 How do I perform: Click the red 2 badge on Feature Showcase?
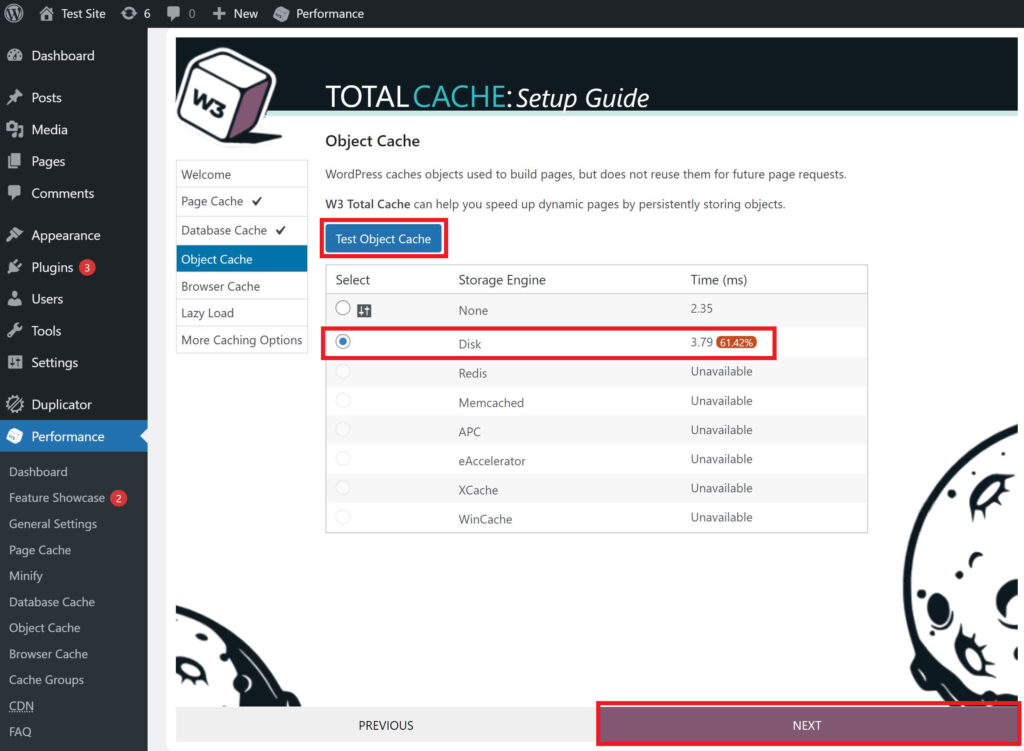118,498
